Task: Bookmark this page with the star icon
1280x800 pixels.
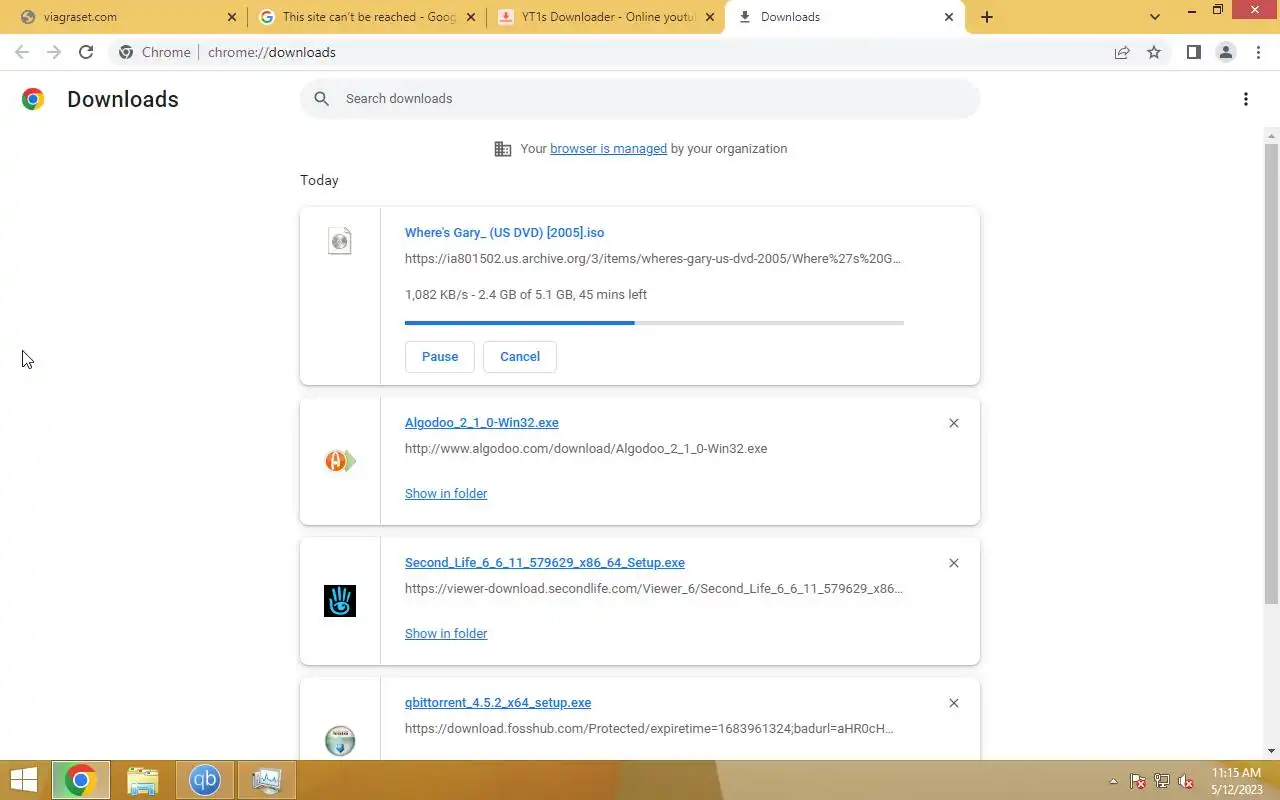Action: tap(1154, 52)
